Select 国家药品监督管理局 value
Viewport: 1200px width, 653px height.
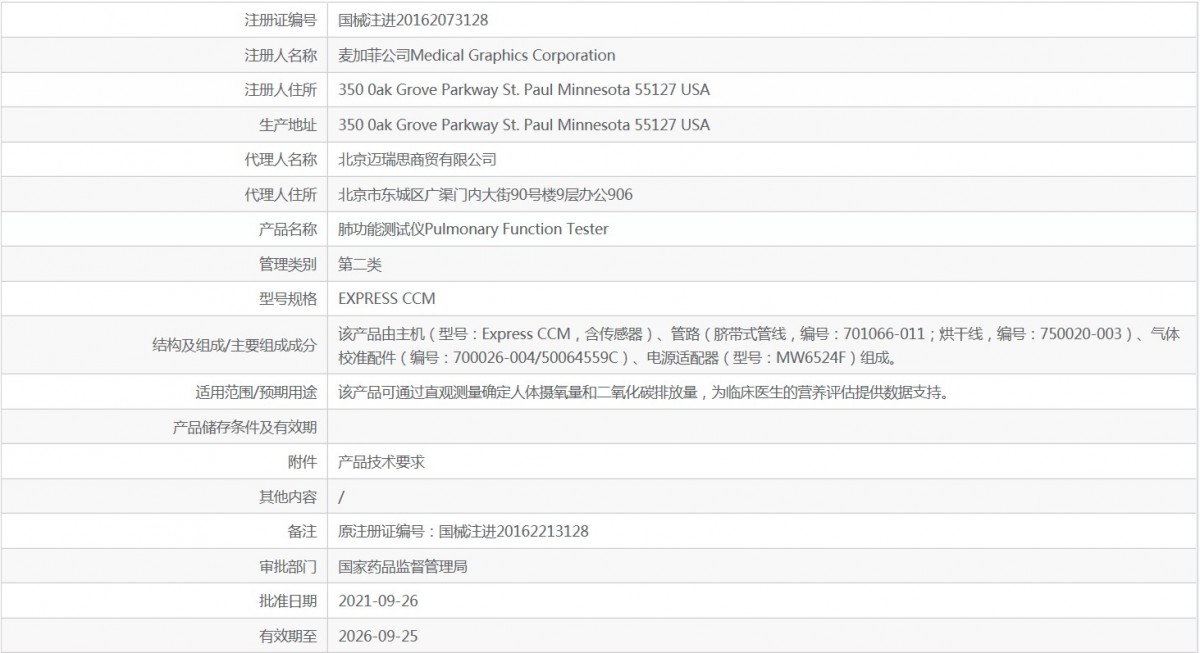coord(403,566)
